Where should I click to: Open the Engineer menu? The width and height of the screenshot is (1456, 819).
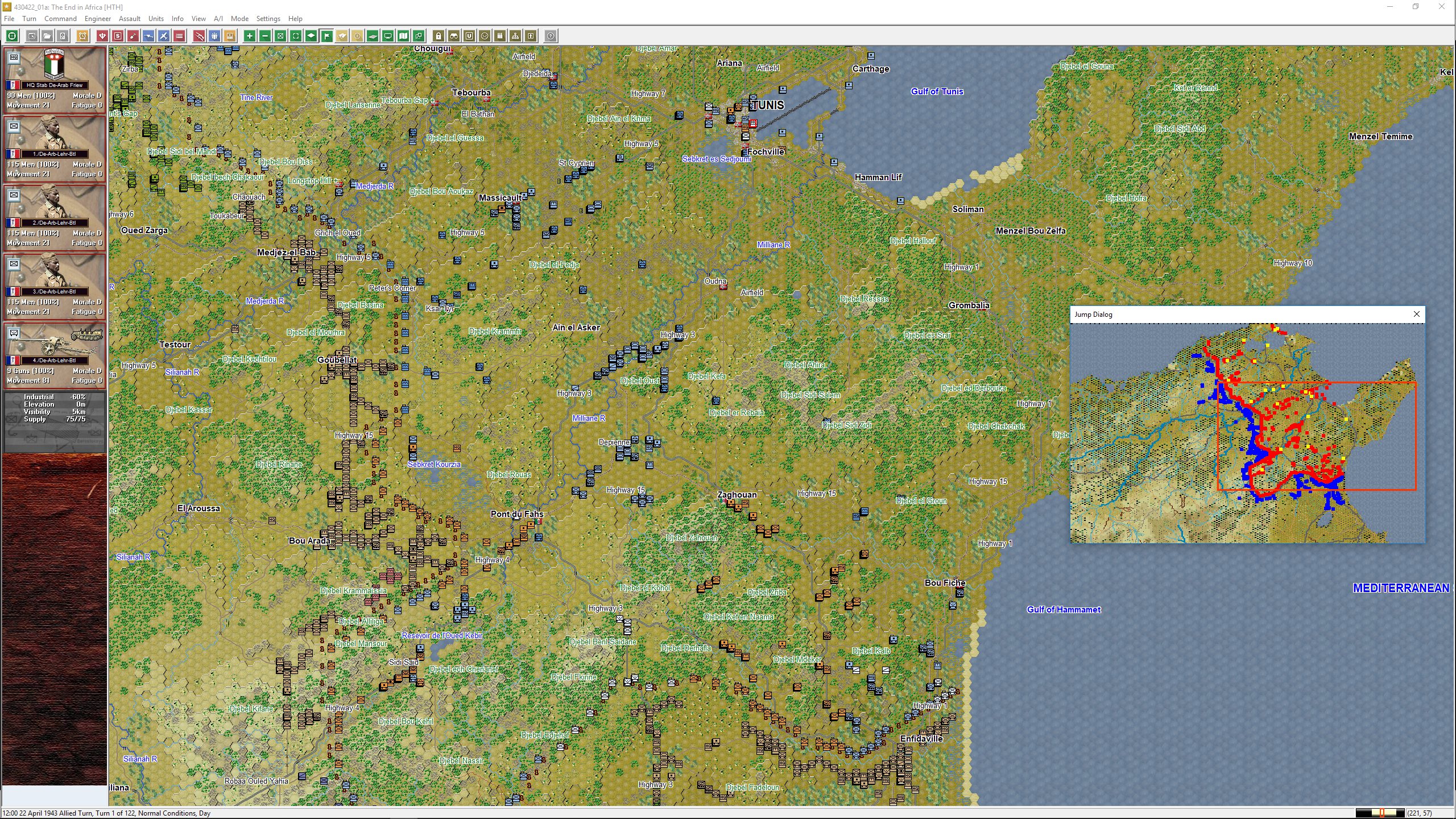98,18
